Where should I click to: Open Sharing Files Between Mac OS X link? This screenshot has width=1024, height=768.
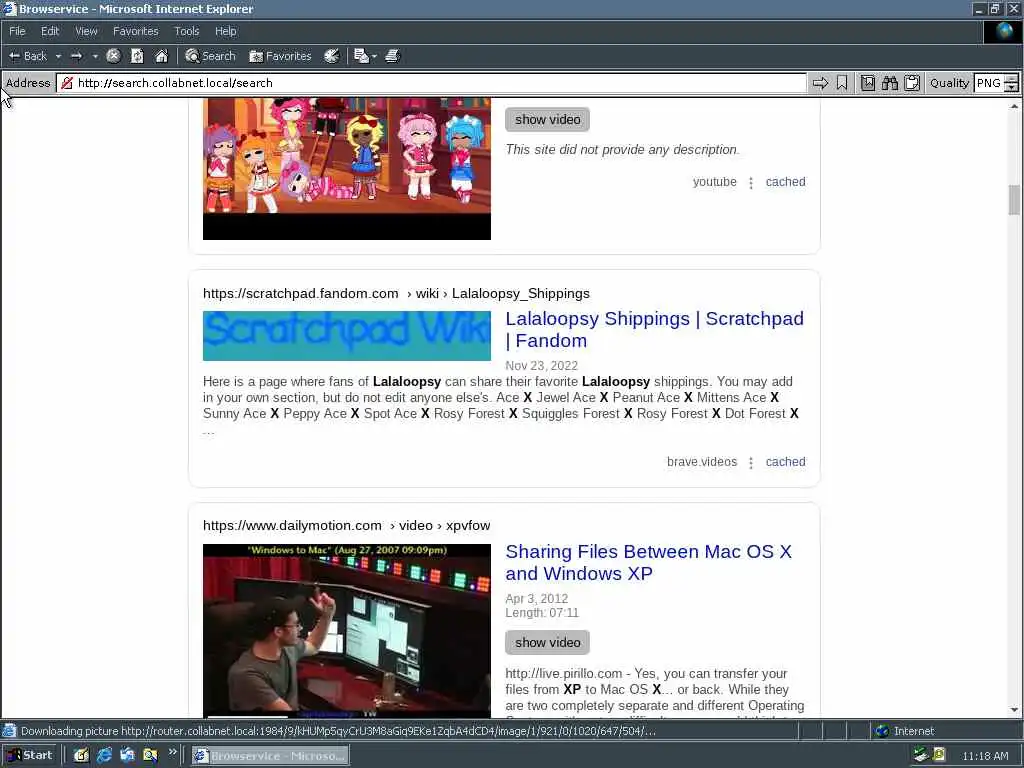pos(648,562)
